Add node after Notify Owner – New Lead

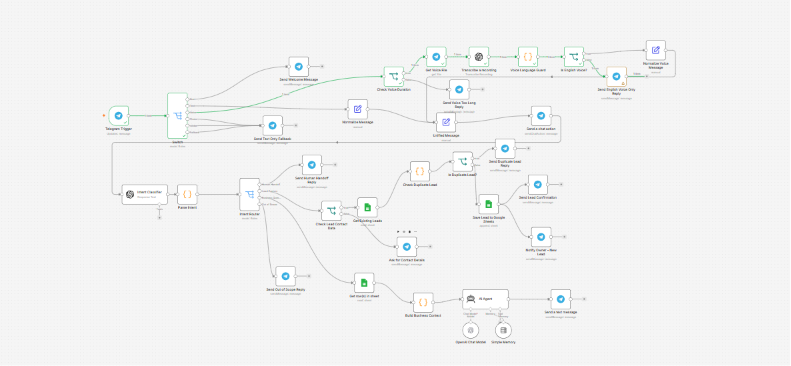[x=564, y=237]
